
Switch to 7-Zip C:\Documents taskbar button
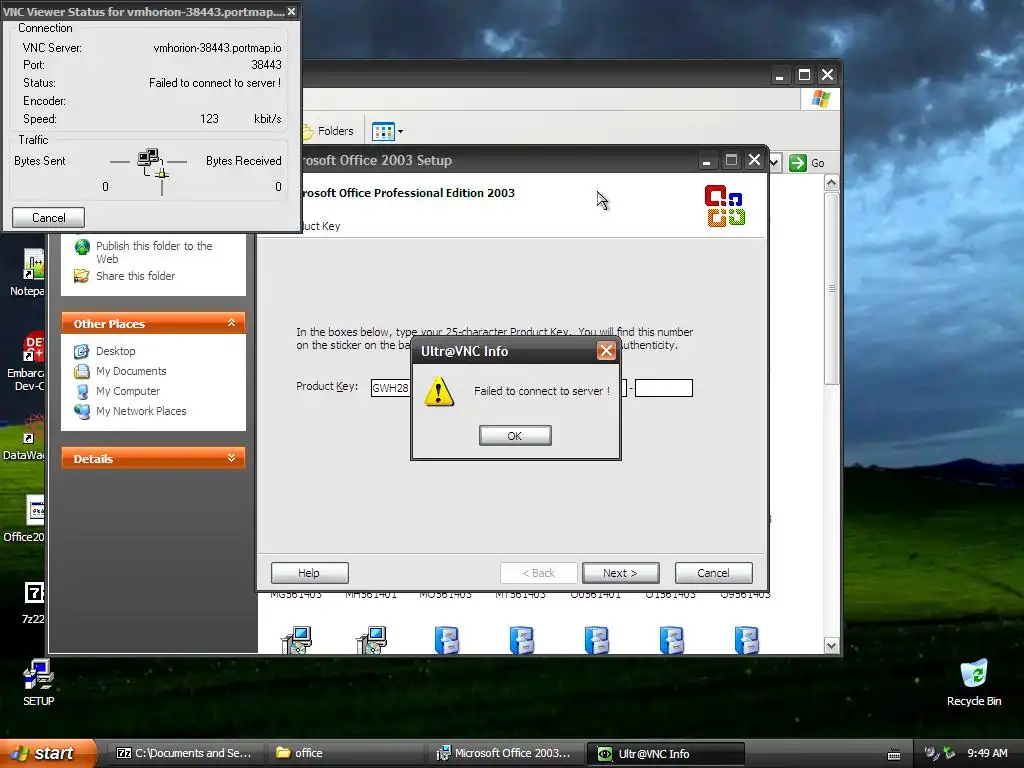[x=184, y=753]
